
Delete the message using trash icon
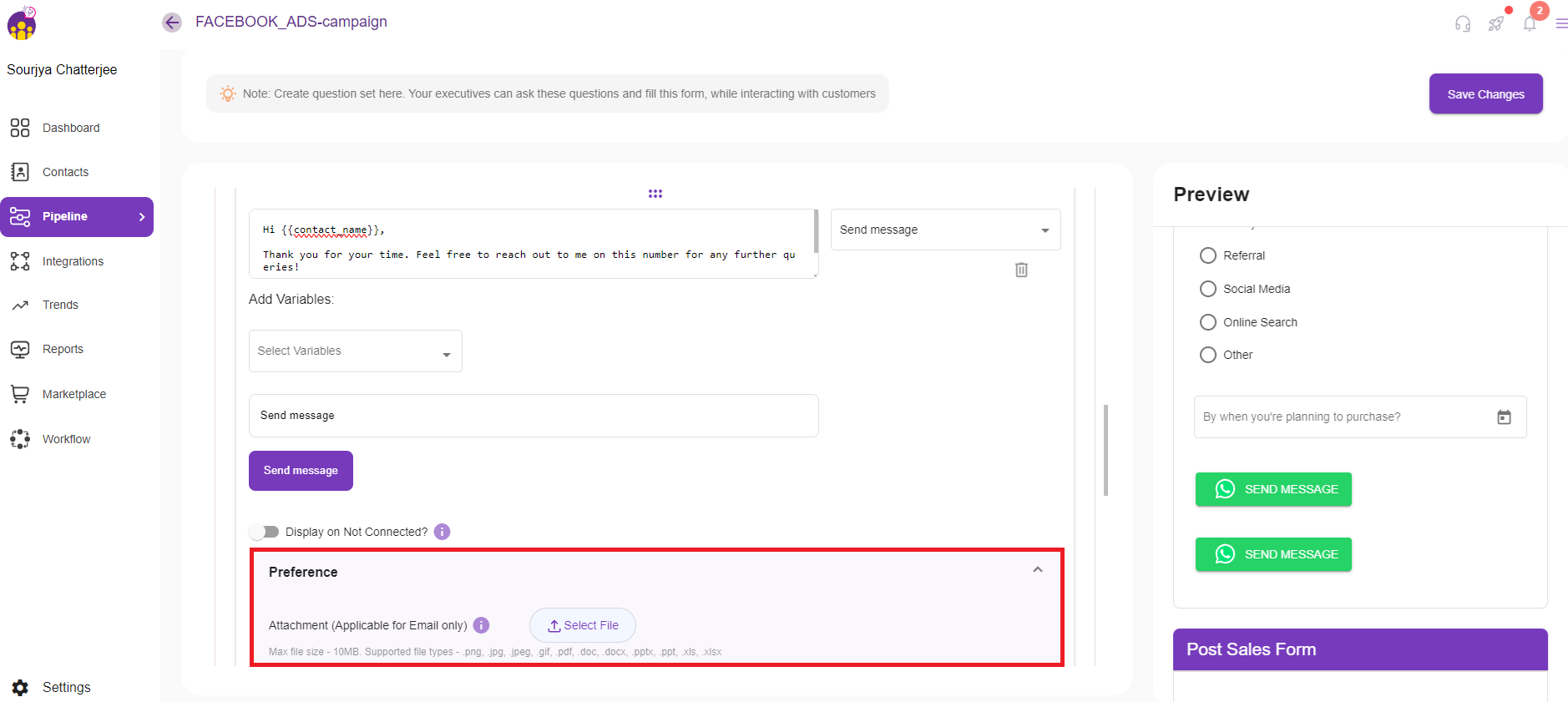(x=1021, y=270)
